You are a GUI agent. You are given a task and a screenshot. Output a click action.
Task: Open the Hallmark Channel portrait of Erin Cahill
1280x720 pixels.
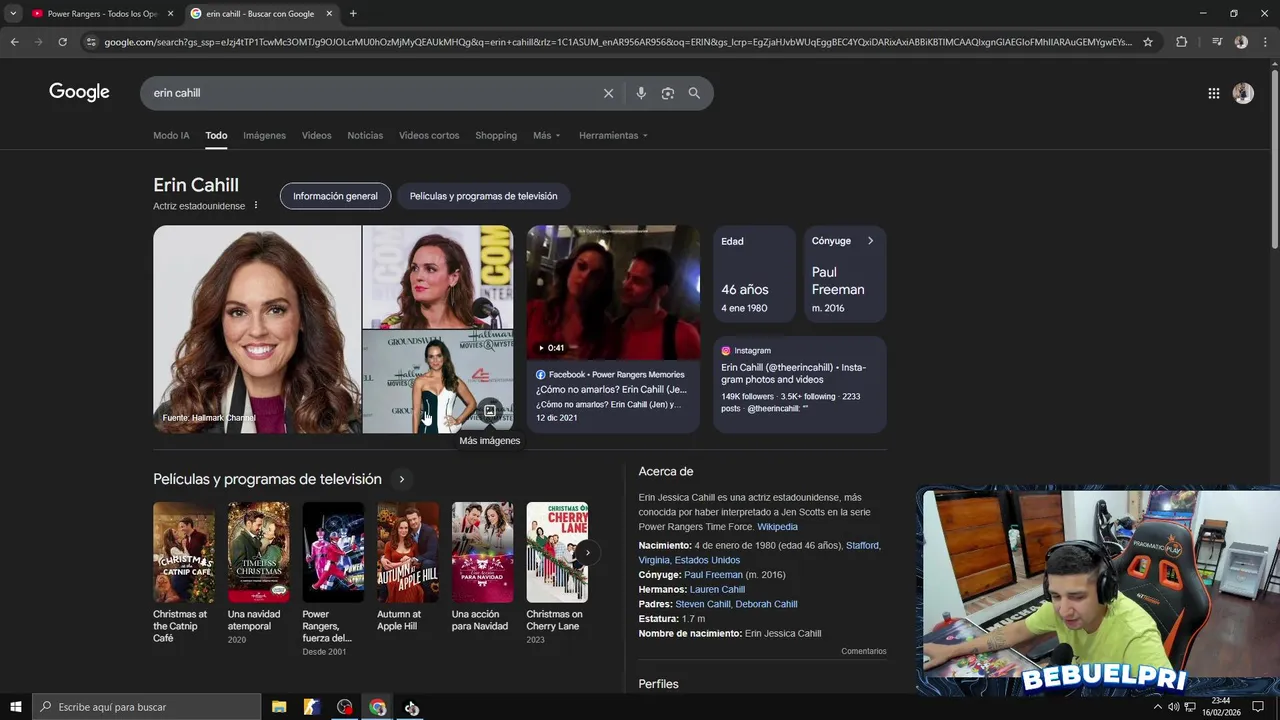(x=257, y=329)
